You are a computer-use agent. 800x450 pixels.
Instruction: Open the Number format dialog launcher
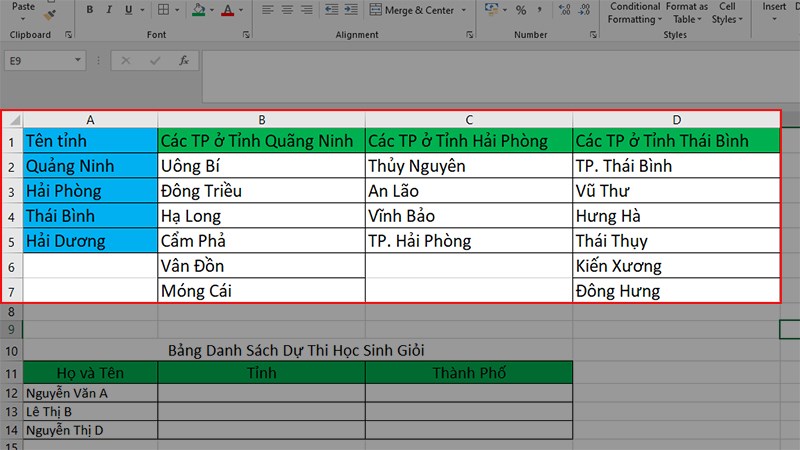click(593, 35)
